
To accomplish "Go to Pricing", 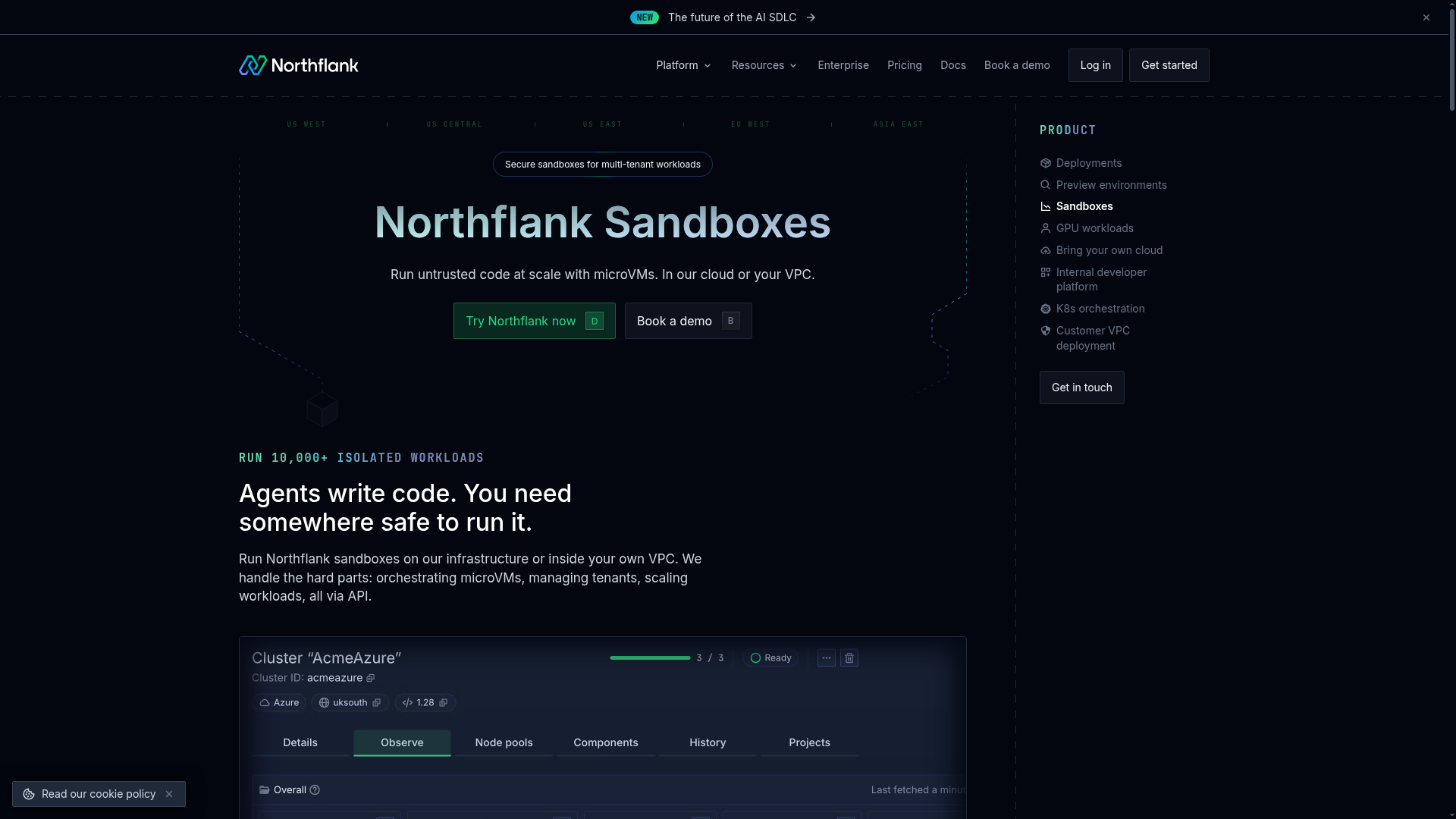I will (905, 65).
